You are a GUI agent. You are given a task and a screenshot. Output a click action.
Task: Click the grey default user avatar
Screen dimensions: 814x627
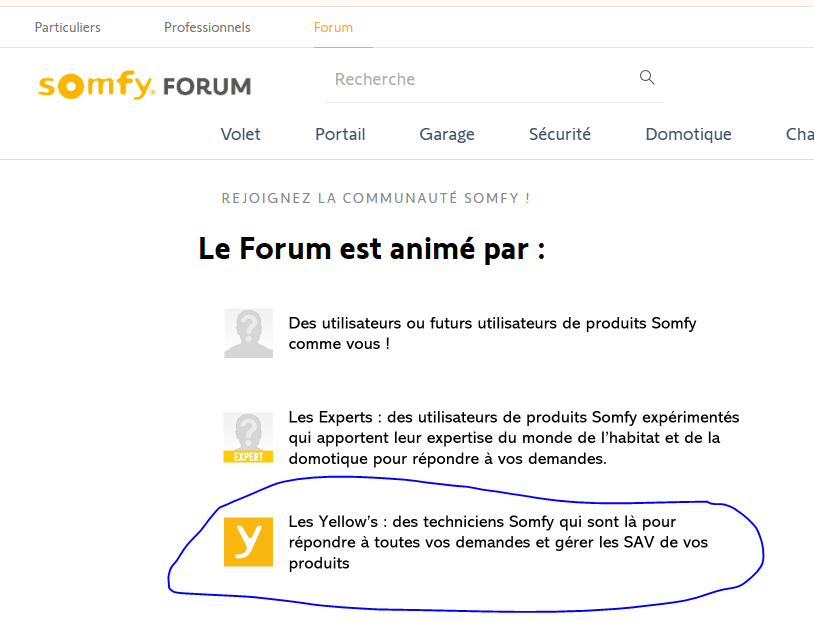click(248, 333)
